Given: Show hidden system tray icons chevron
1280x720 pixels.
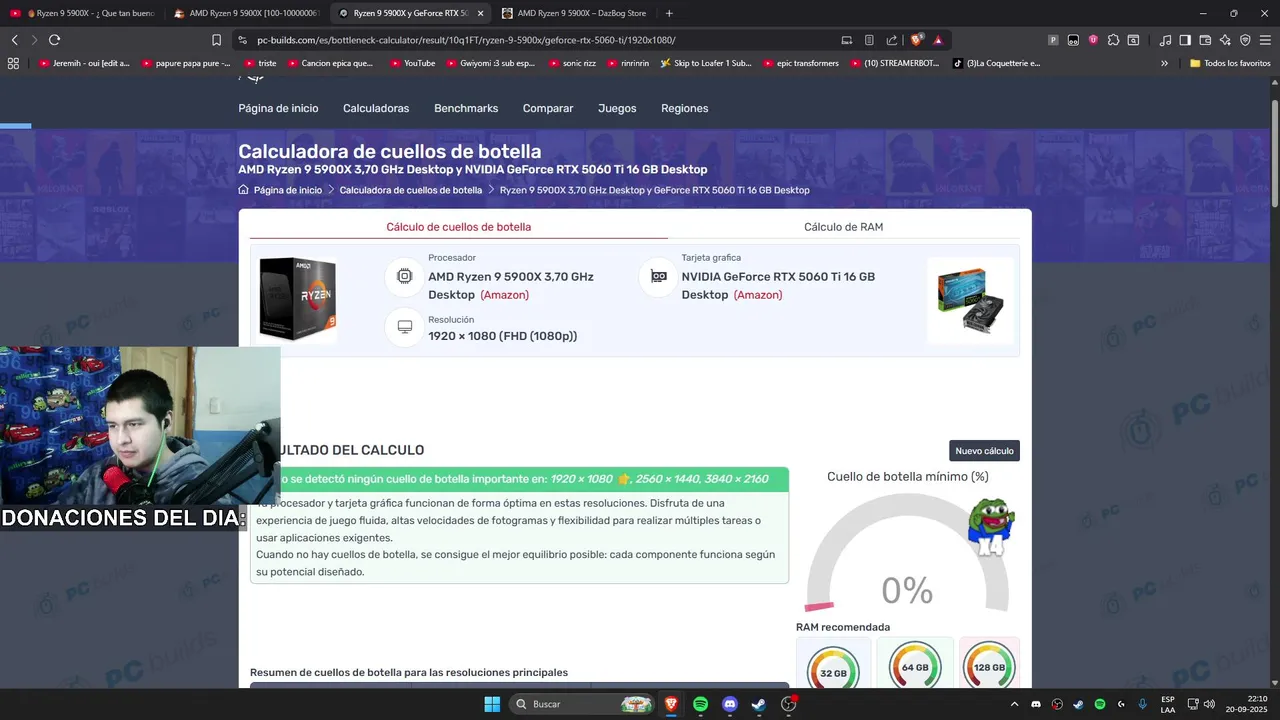Looking at the screenshot, I should point(1014,704).
